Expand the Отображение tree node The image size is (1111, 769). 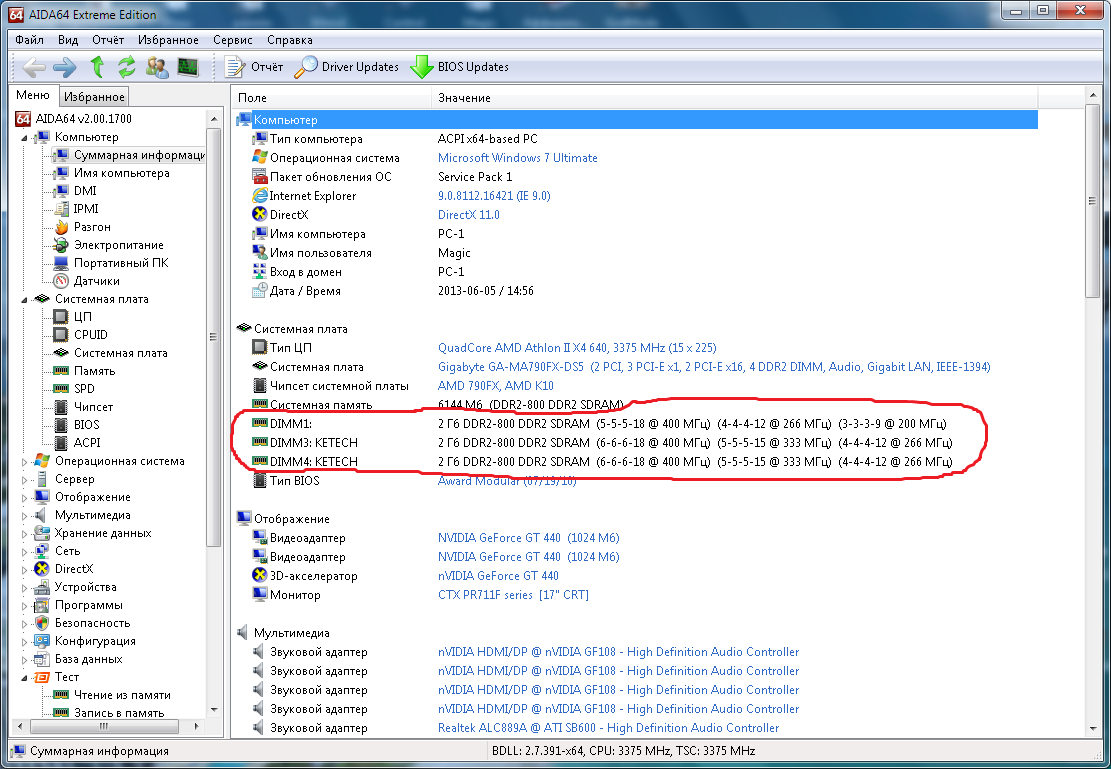pos(24,498)
